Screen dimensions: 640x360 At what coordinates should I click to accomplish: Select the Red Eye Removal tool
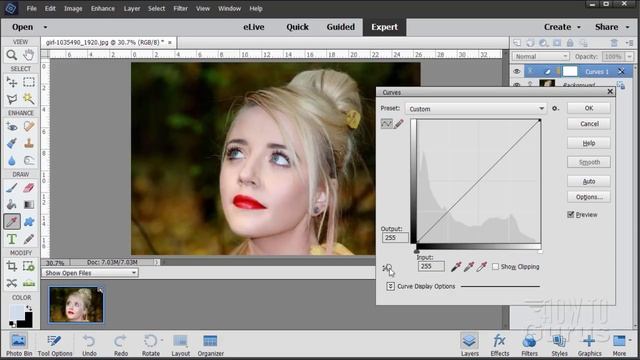[x=11, y=127]
